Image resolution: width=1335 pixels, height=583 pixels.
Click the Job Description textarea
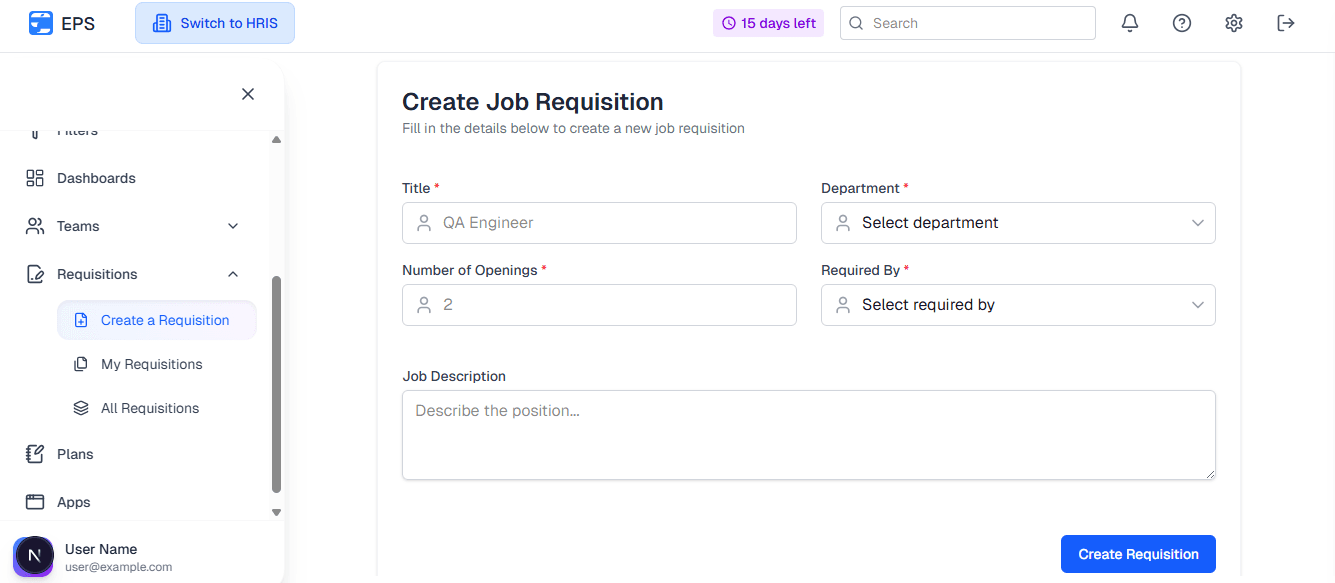tap(809, 435)
